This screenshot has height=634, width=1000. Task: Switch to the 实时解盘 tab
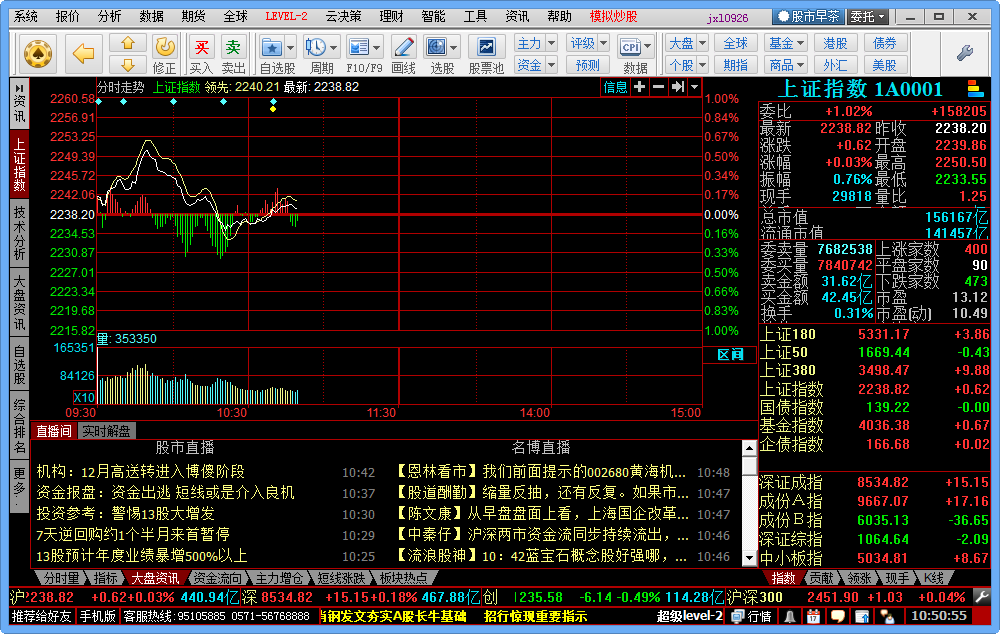pos(106,431)
